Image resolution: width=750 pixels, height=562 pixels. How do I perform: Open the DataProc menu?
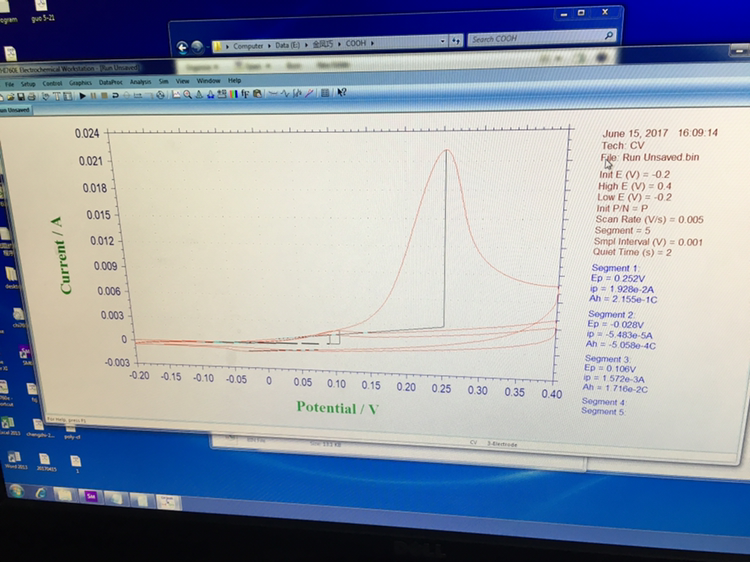tap(110, 82)
